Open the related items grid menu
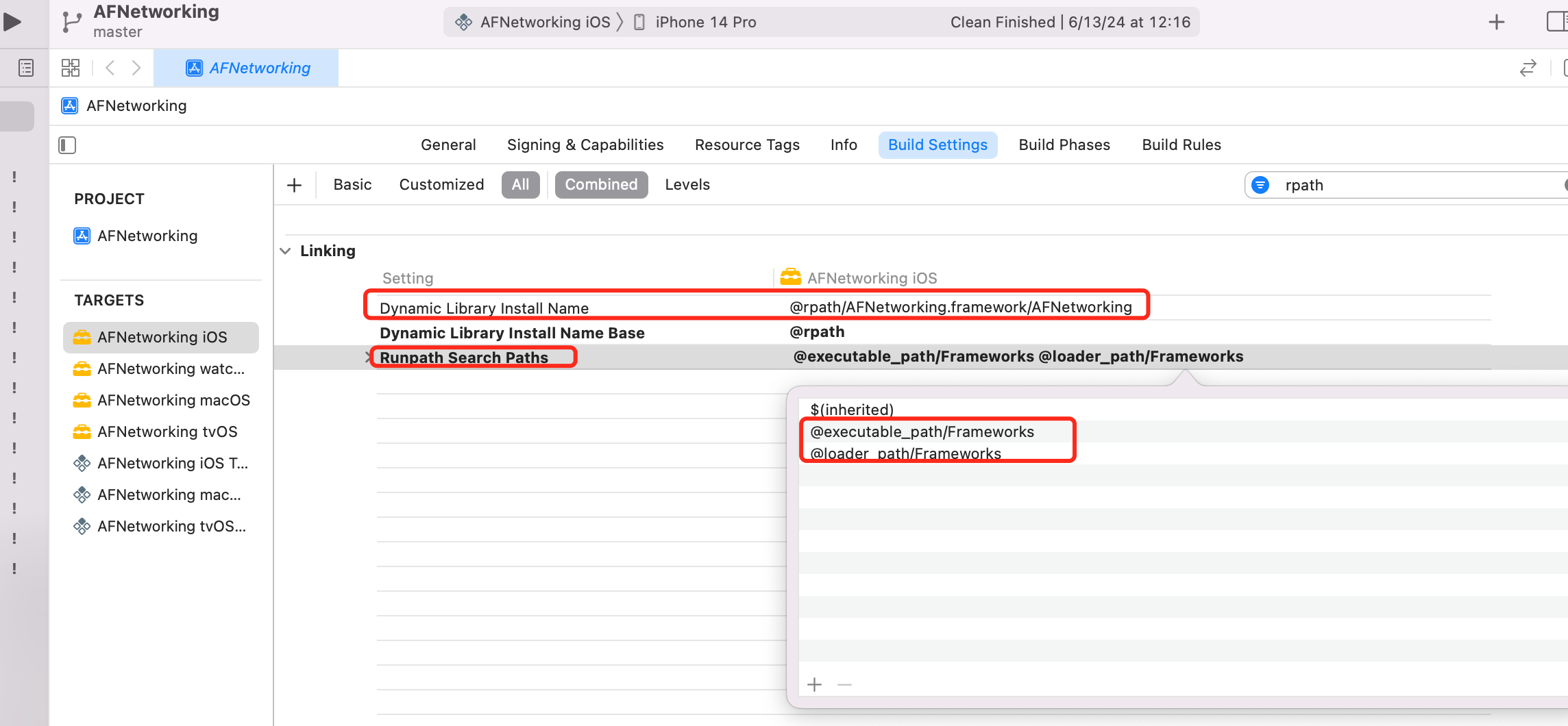This screenshot has height=726, width=1568. click(71, 68)
